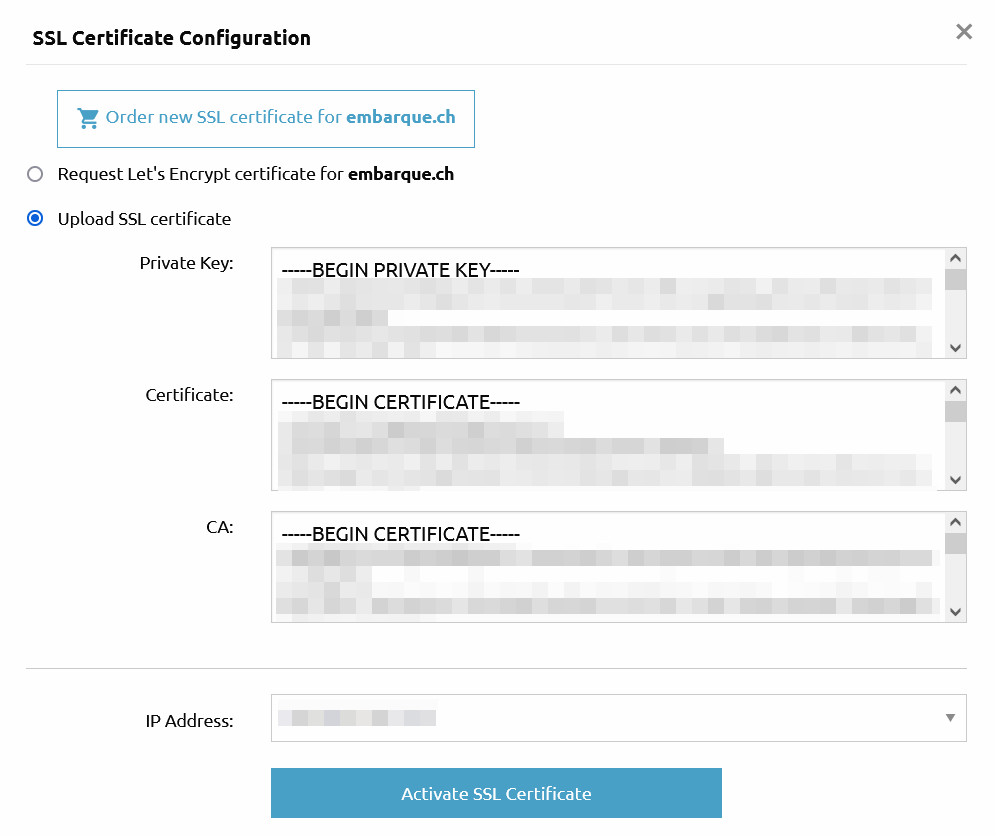995x837 pixels.
Task: Click the CA field scrollbar thumb
Action: [x=956, y=544]
